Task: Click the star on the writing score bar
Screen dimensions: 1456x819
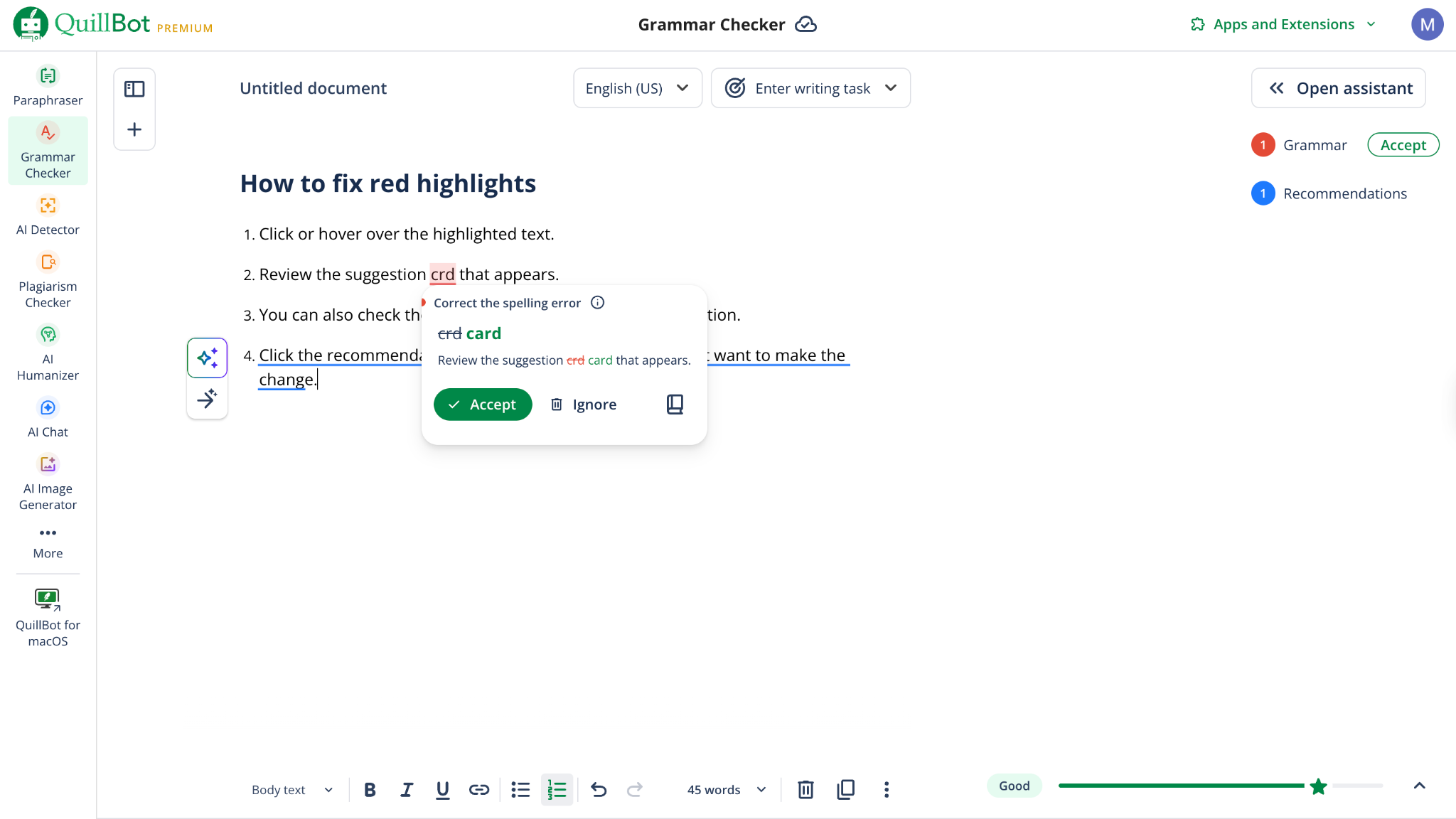Action: tap(1318, 786)
